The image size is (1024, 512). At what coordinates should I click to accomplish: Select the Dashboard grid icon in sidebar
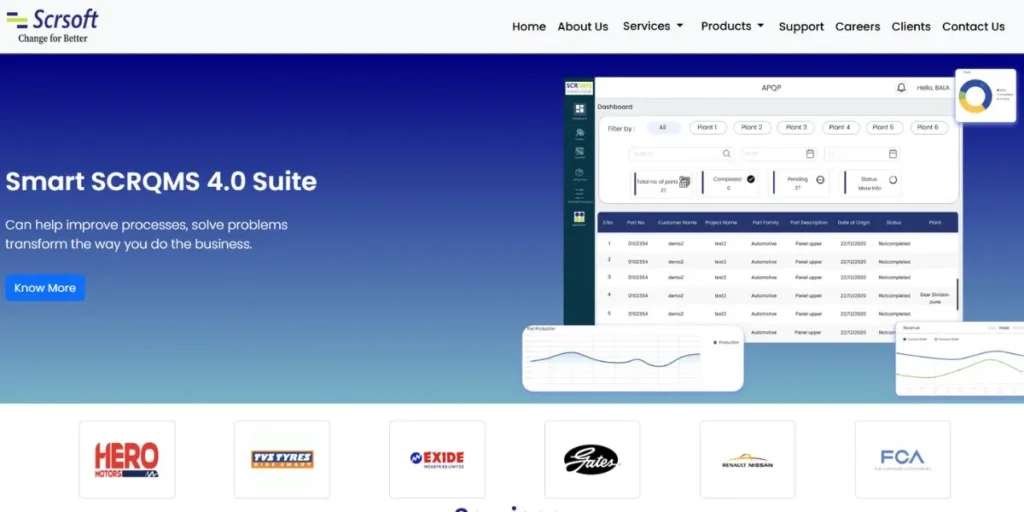579,109
